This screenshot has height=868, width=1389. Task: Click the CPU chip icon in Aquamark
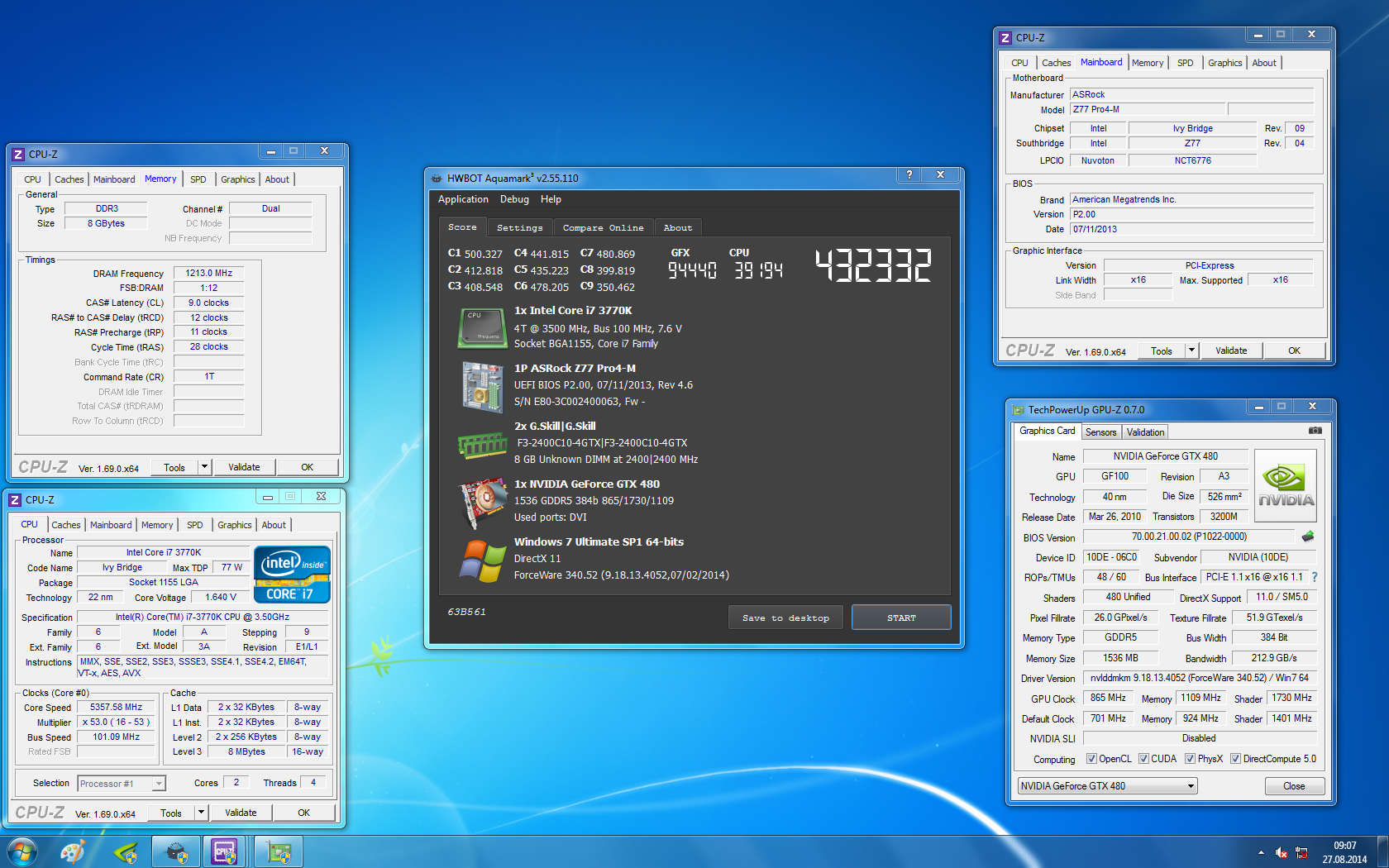click(482, 328)
